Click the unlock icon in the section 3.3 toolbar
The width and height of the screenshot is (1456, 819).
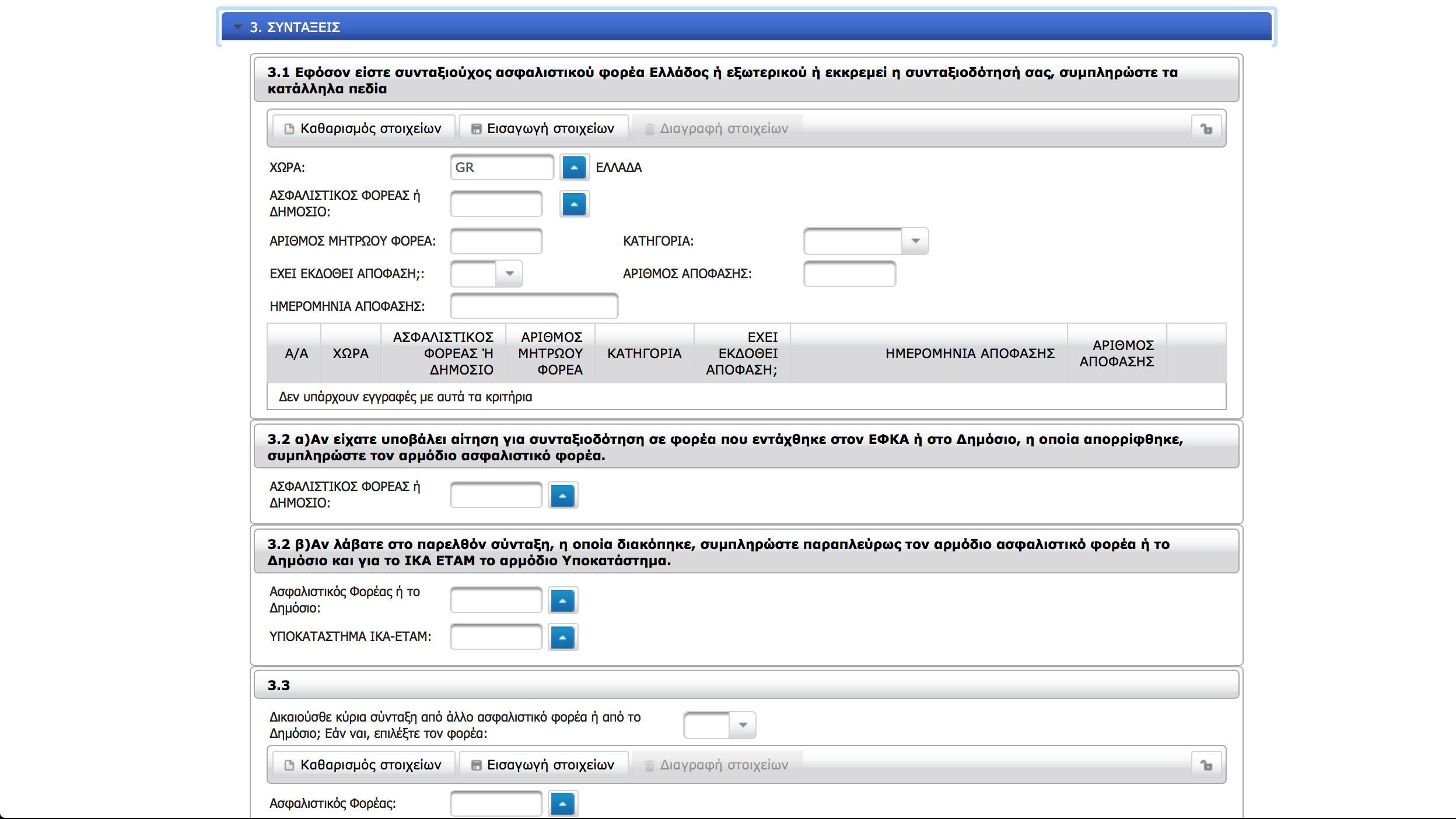[x=1206, y=765]
